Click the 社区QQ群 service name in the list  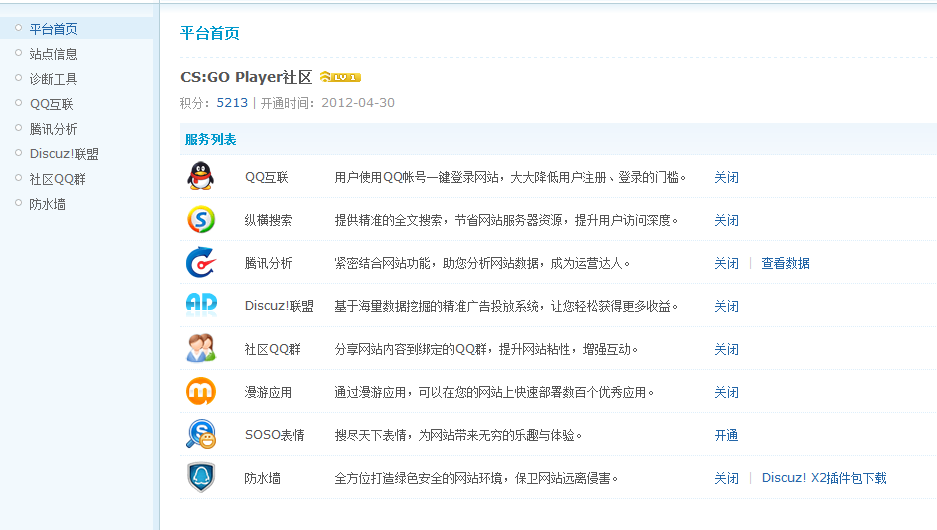(x=272, y=350)
